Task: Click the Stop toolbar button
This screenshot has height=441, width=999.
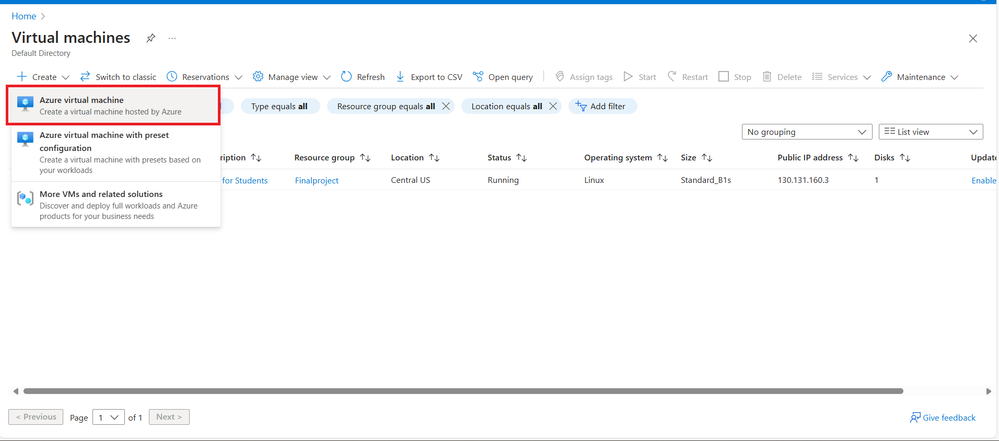Action: click(735, 77)
